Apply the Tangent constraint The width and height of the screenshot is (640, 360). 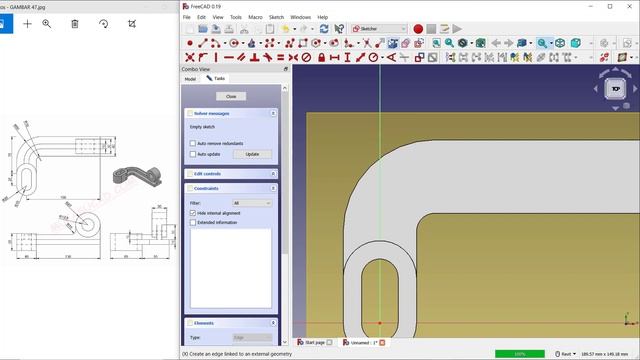(268, 58)
